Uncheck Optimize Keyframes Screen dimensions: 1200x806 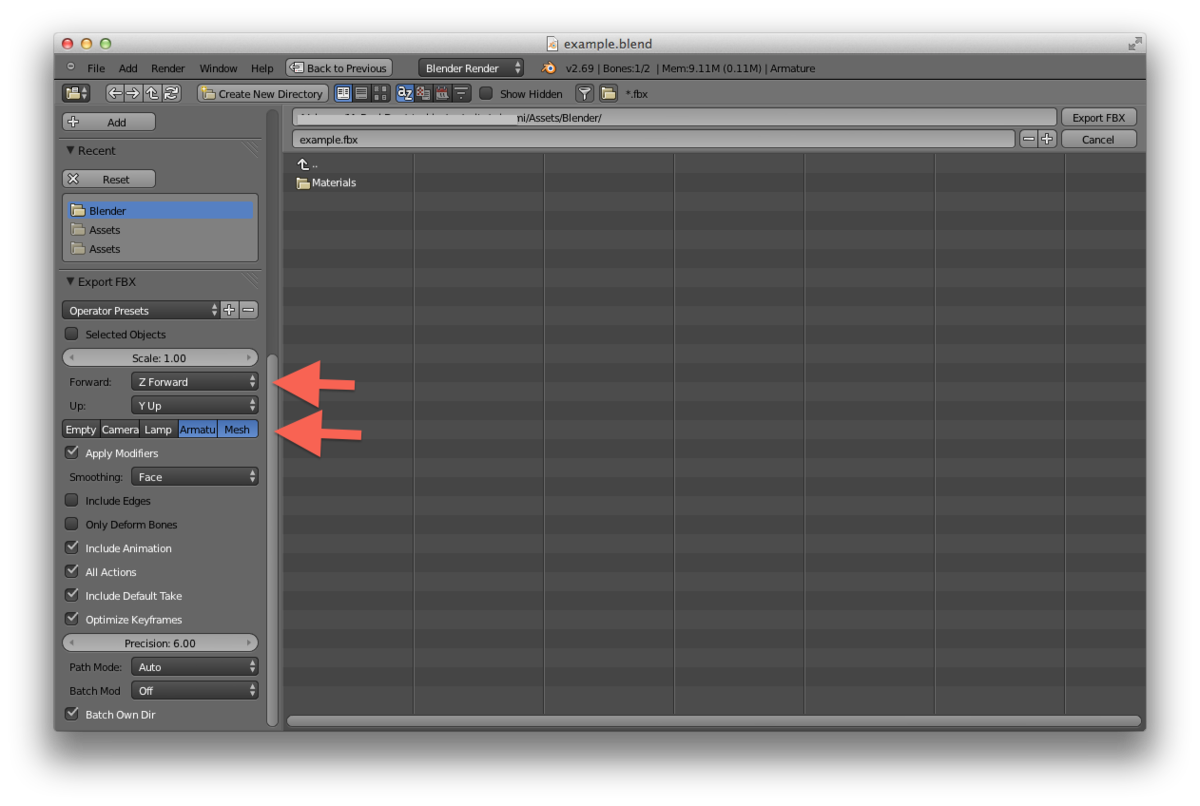pyautogui.click(x=71, y=619)
